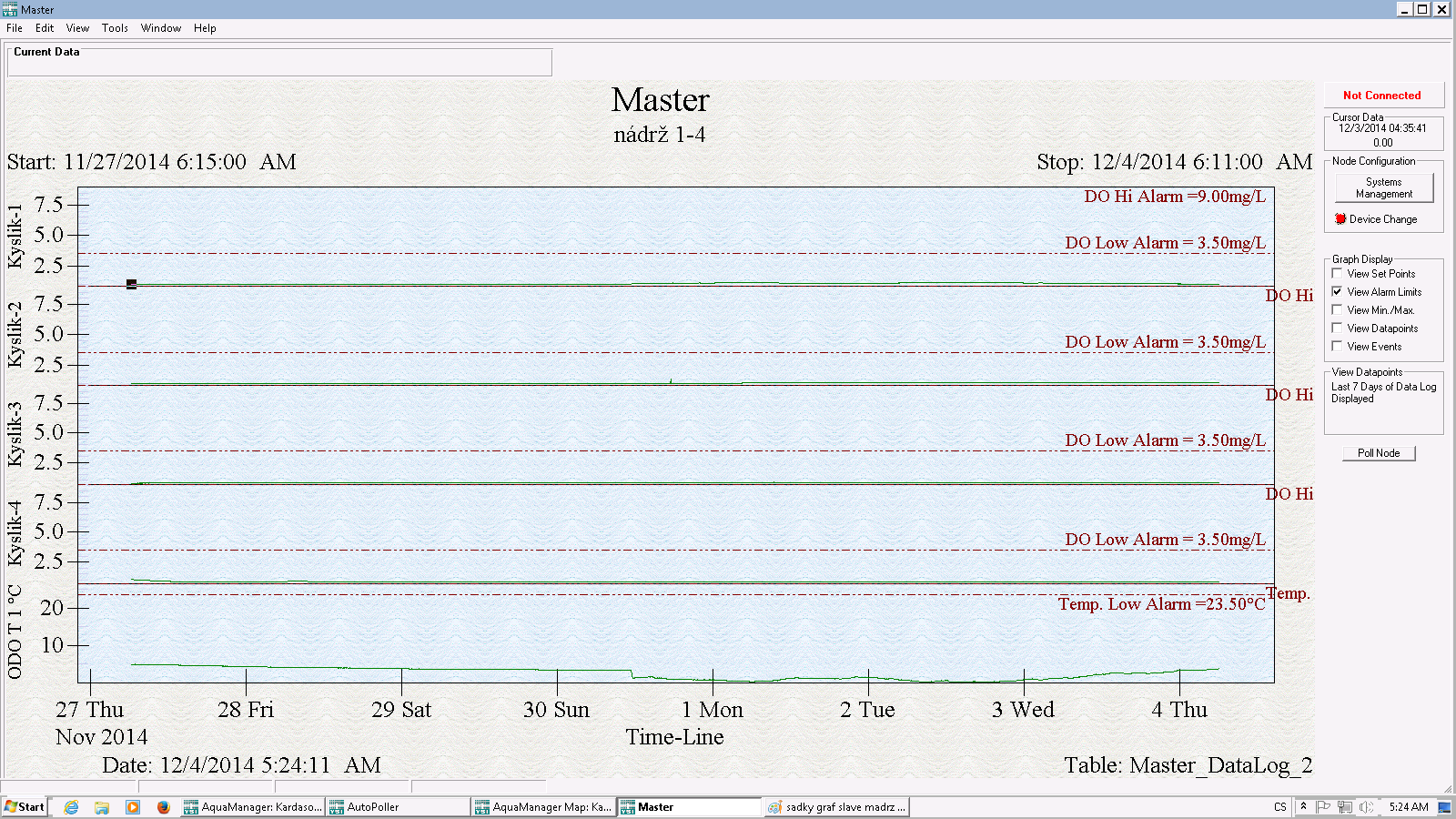Click the 30 Sun tick on timeline
The width and height of the screenshot is (1456, 819).
[557, 682]
